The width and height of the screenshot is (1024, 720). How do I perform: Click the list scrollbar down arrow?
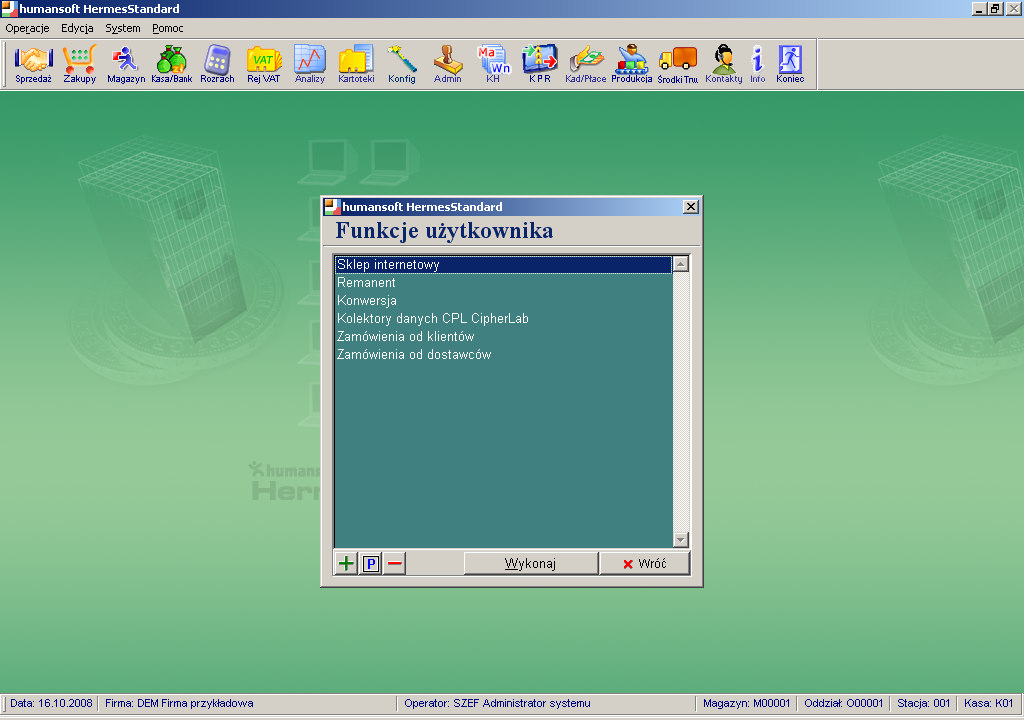680,540
